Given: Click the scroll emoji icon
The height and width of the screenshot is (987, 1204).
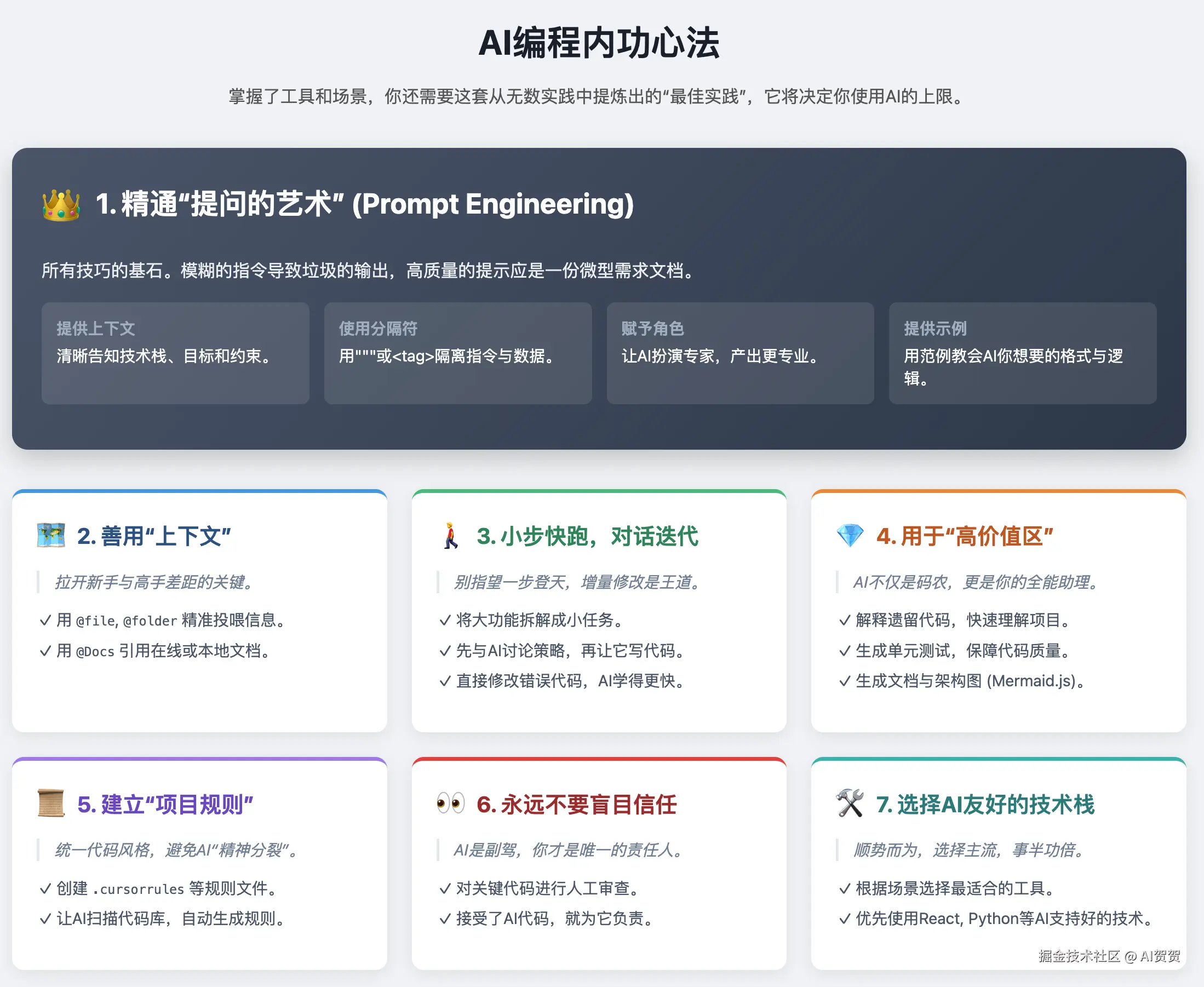Looking at the screenshot, I should (x=51, y=804).
